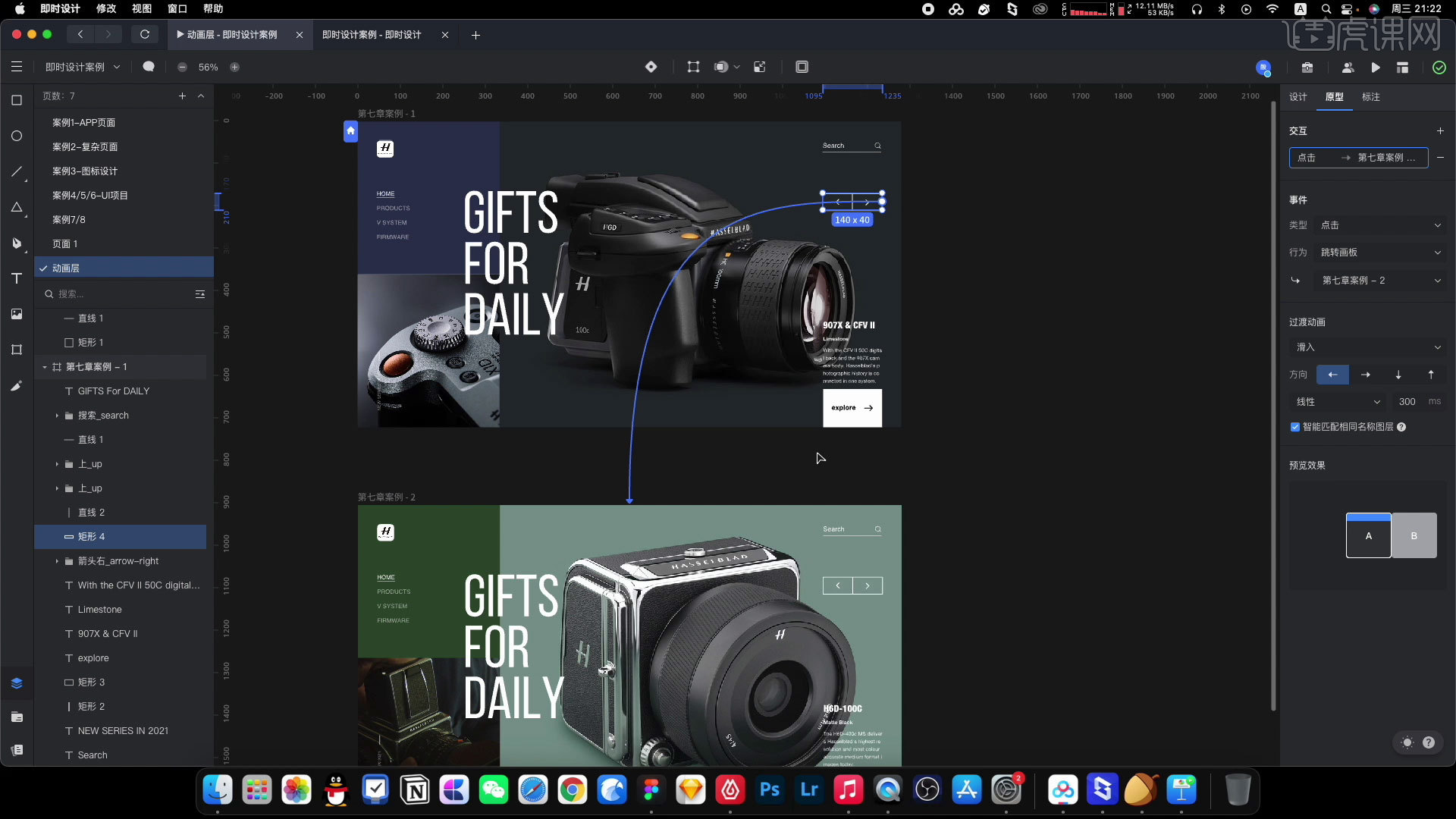Screen dimensions: 1456x819
Task: Open the transition 滑入 dropdown
Action: click(1368, 347)
